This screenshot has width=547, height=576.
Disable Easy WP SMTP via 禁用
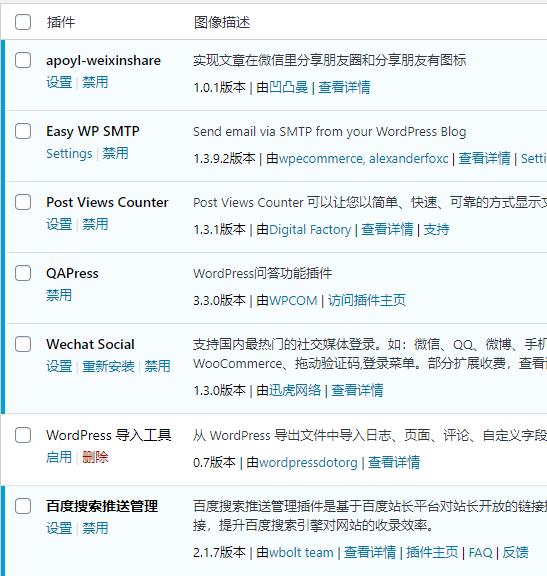(x=115, y=153)
